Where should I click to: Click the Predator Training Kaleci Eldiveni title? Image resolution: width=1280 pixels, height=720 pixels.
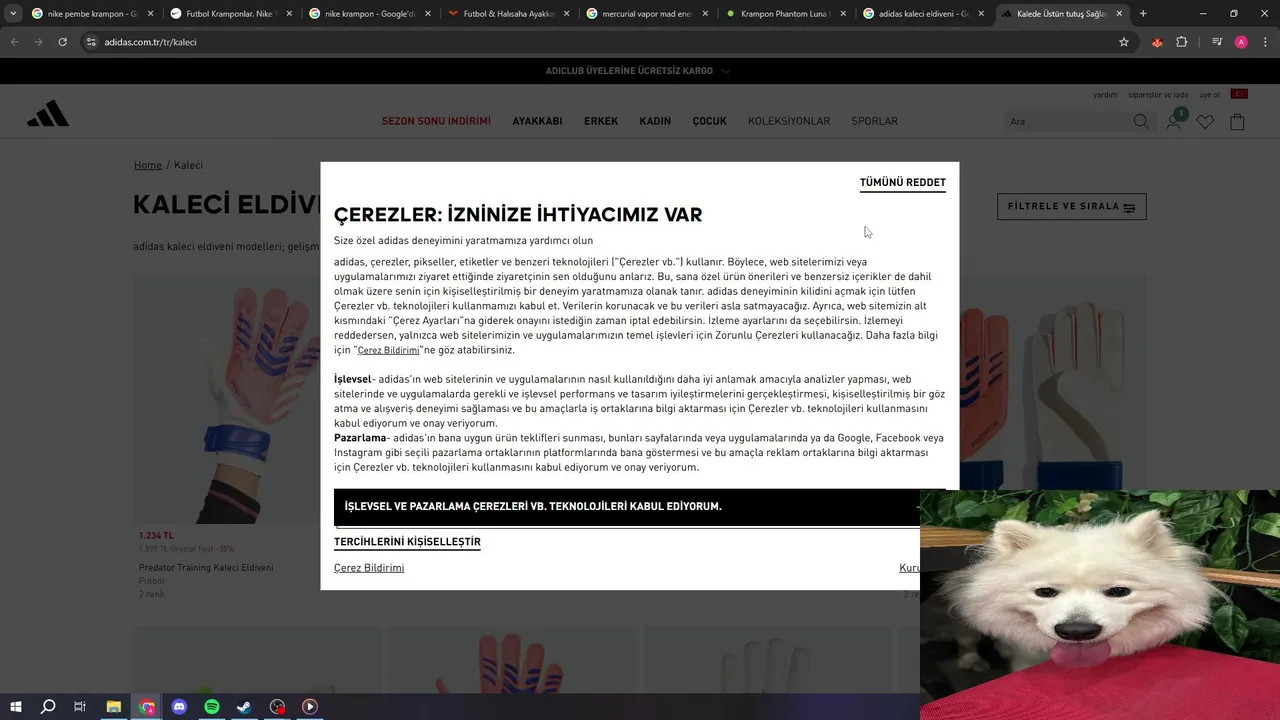(206, 568)
